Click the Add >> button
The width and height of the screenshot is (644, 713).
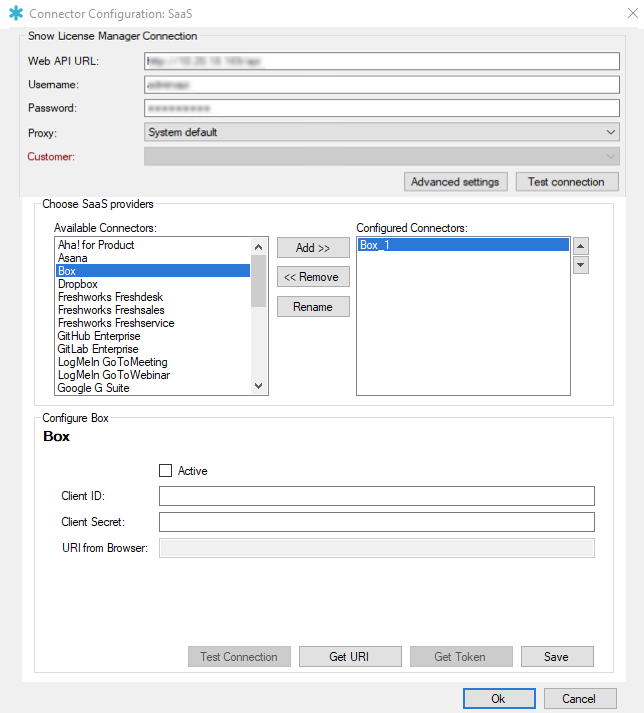coord(313,248)
